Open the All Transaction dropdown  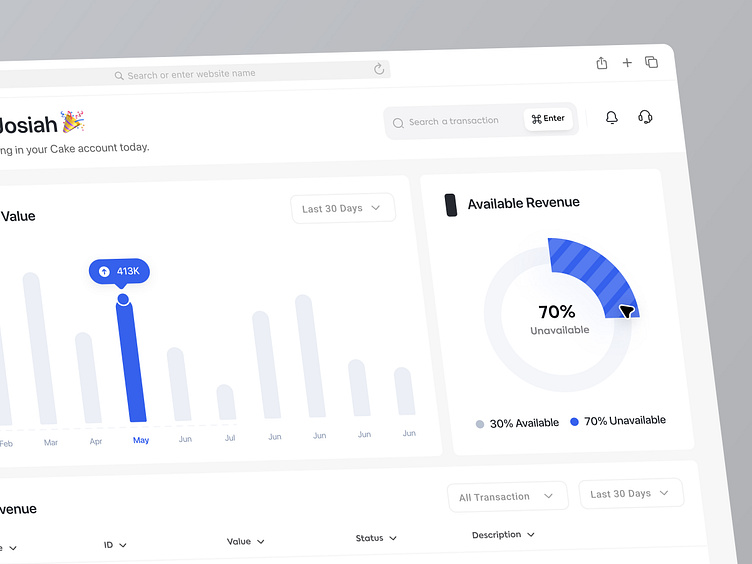[x=507, y=496]
